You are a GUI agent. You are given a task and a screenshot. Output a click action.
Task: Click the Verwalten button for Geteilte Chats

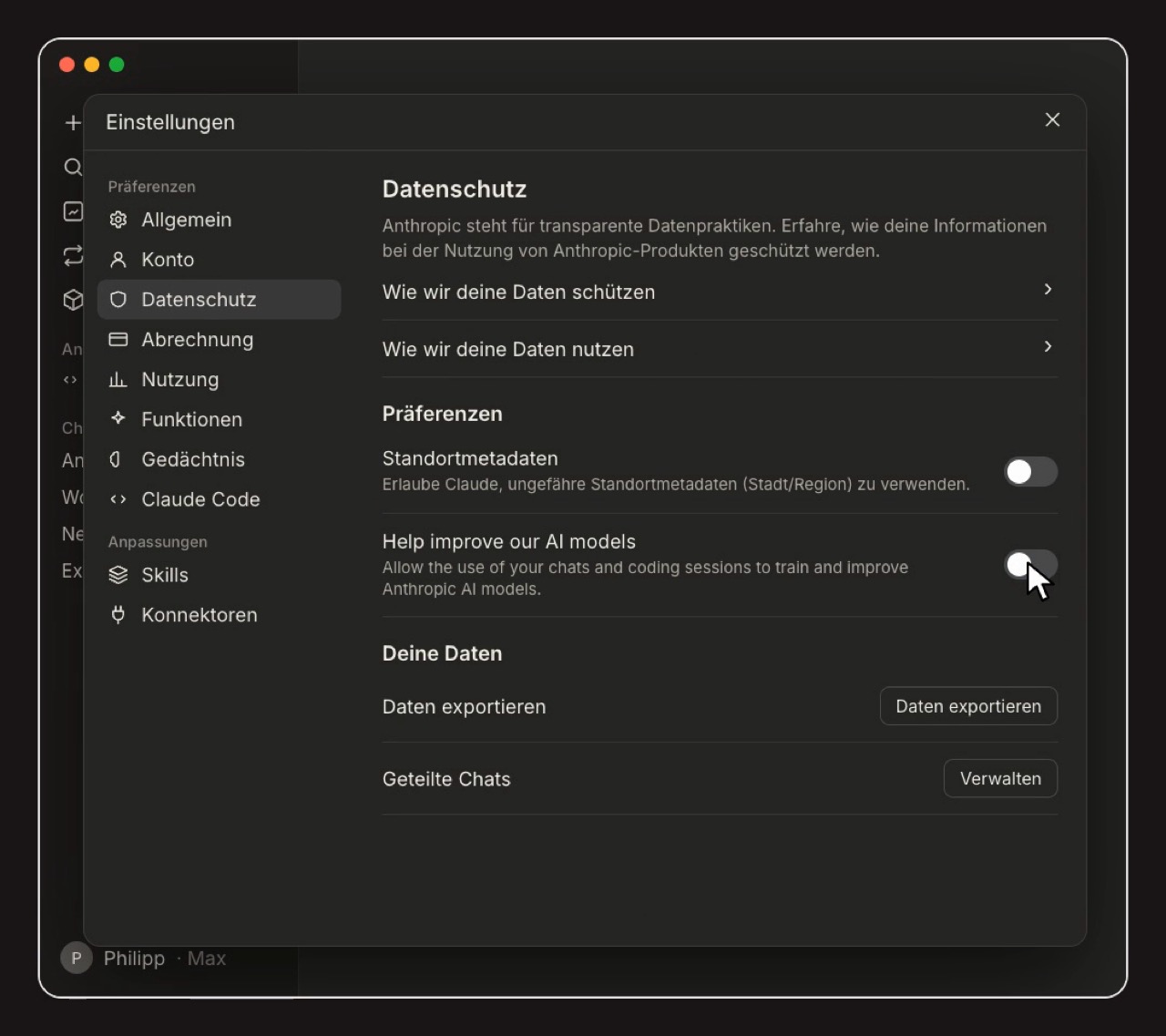pyautogui.click(x=1000, y=778)
